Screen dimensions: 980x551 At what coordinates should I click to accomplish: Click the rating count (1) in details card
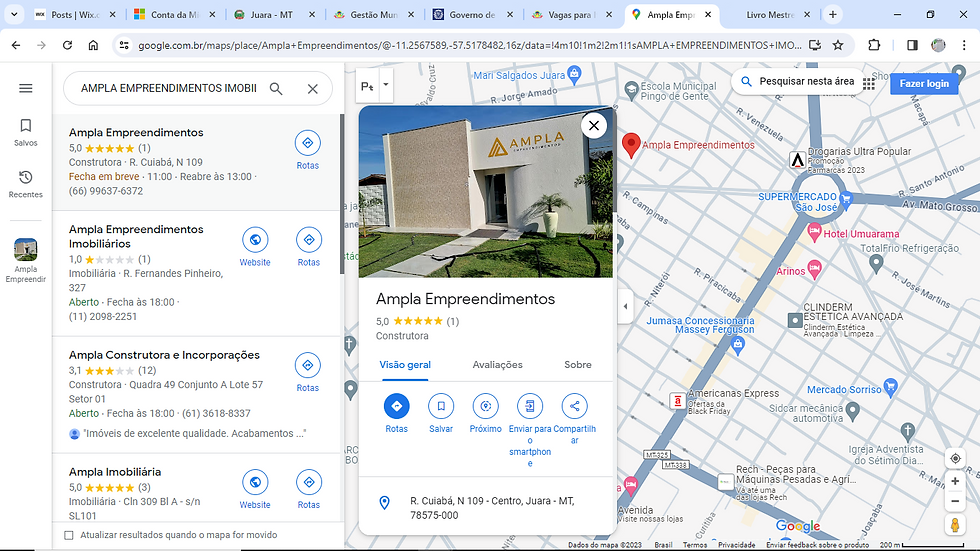coord(452,321)
